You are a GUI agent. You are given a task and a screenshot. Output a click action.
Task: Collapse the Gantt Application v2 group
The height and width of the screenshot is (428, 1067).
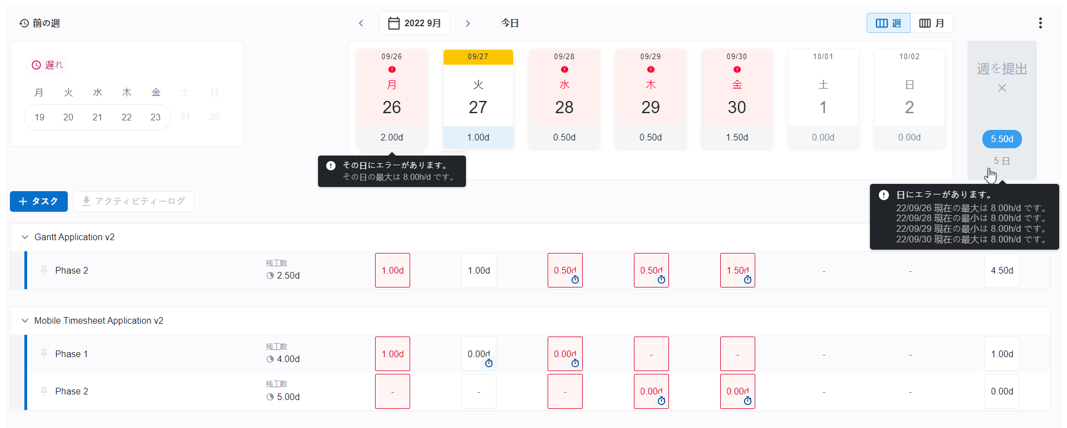click(x=25, y=237)
